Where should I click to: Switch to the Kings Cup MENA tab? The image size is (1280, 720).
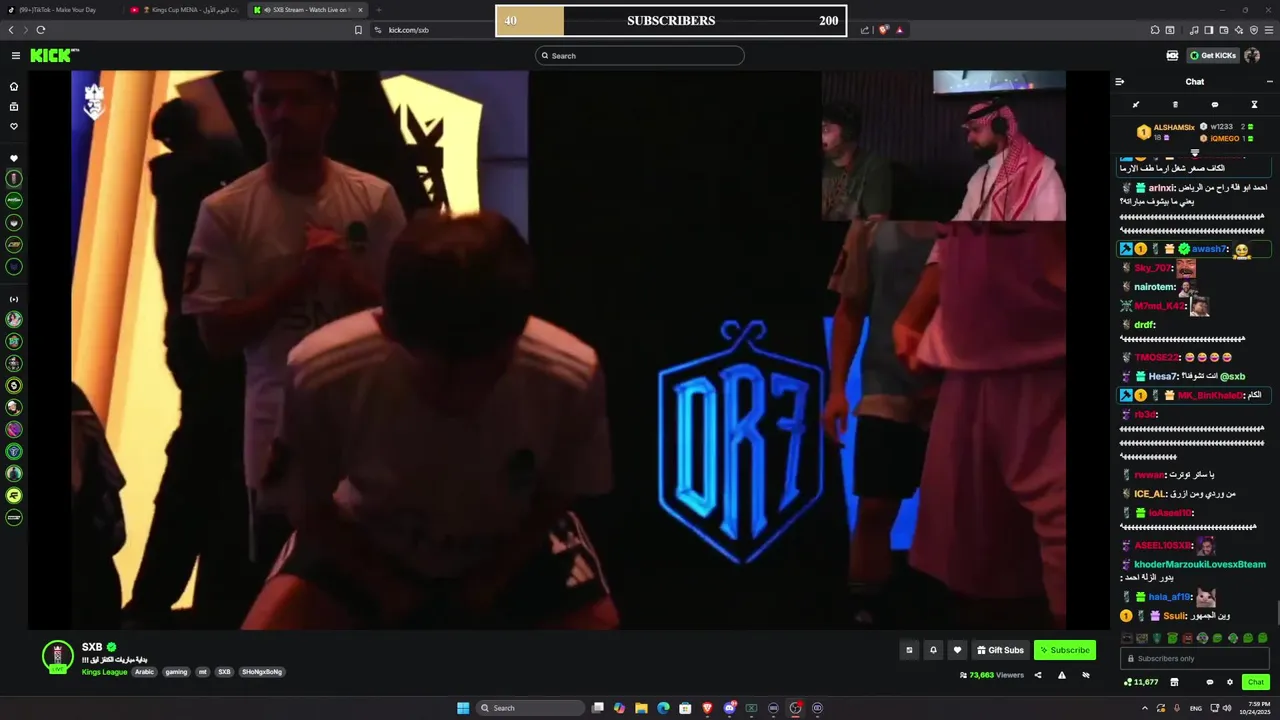tap(185, 10)
